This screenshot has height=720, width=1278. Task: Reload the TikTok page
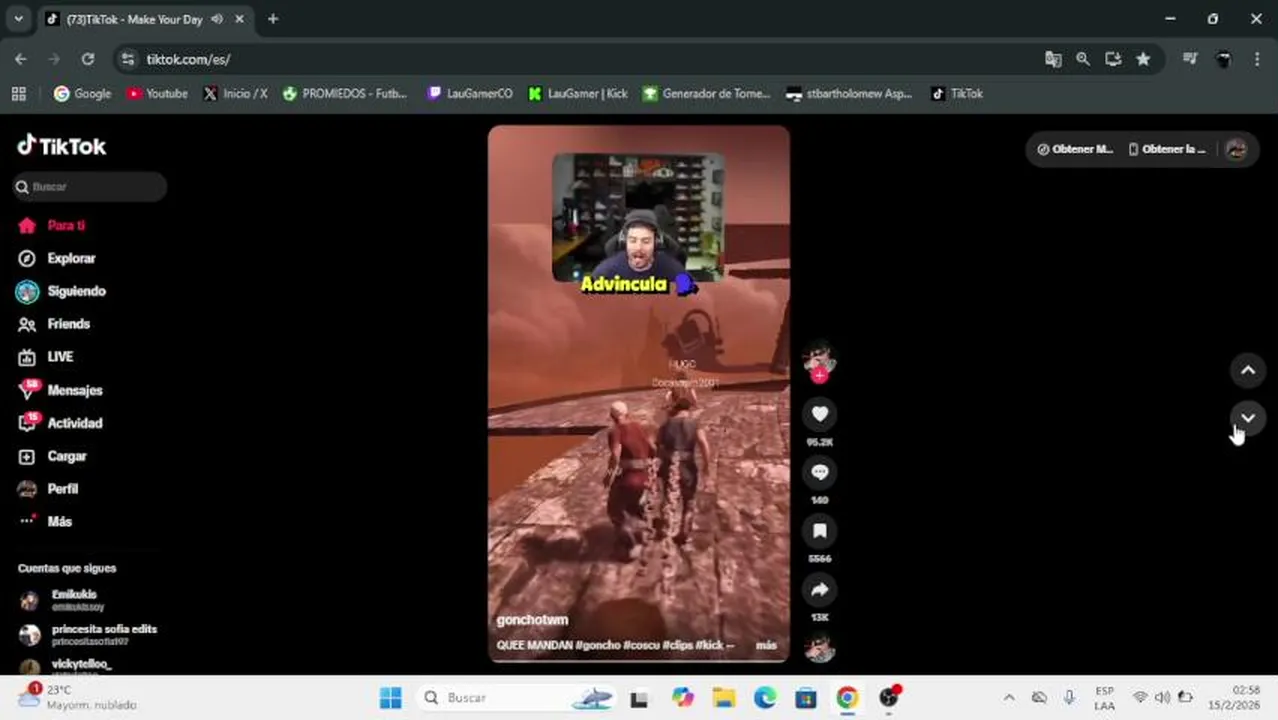pos(88,59)
